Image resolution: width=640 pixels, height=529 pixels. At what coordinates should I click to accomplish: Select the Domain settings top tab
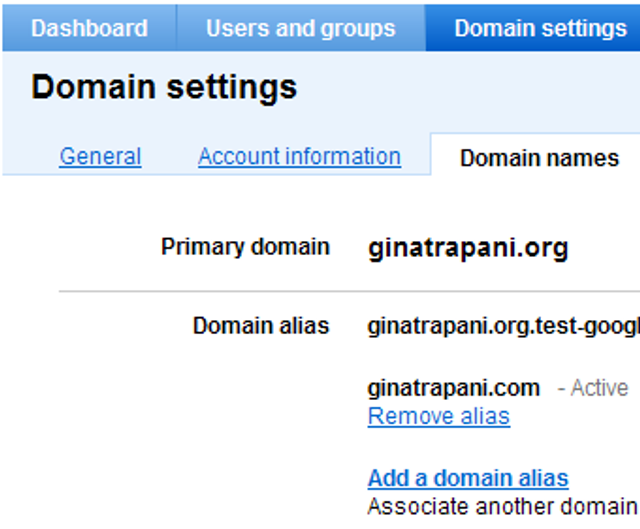(x=533, y=28)
